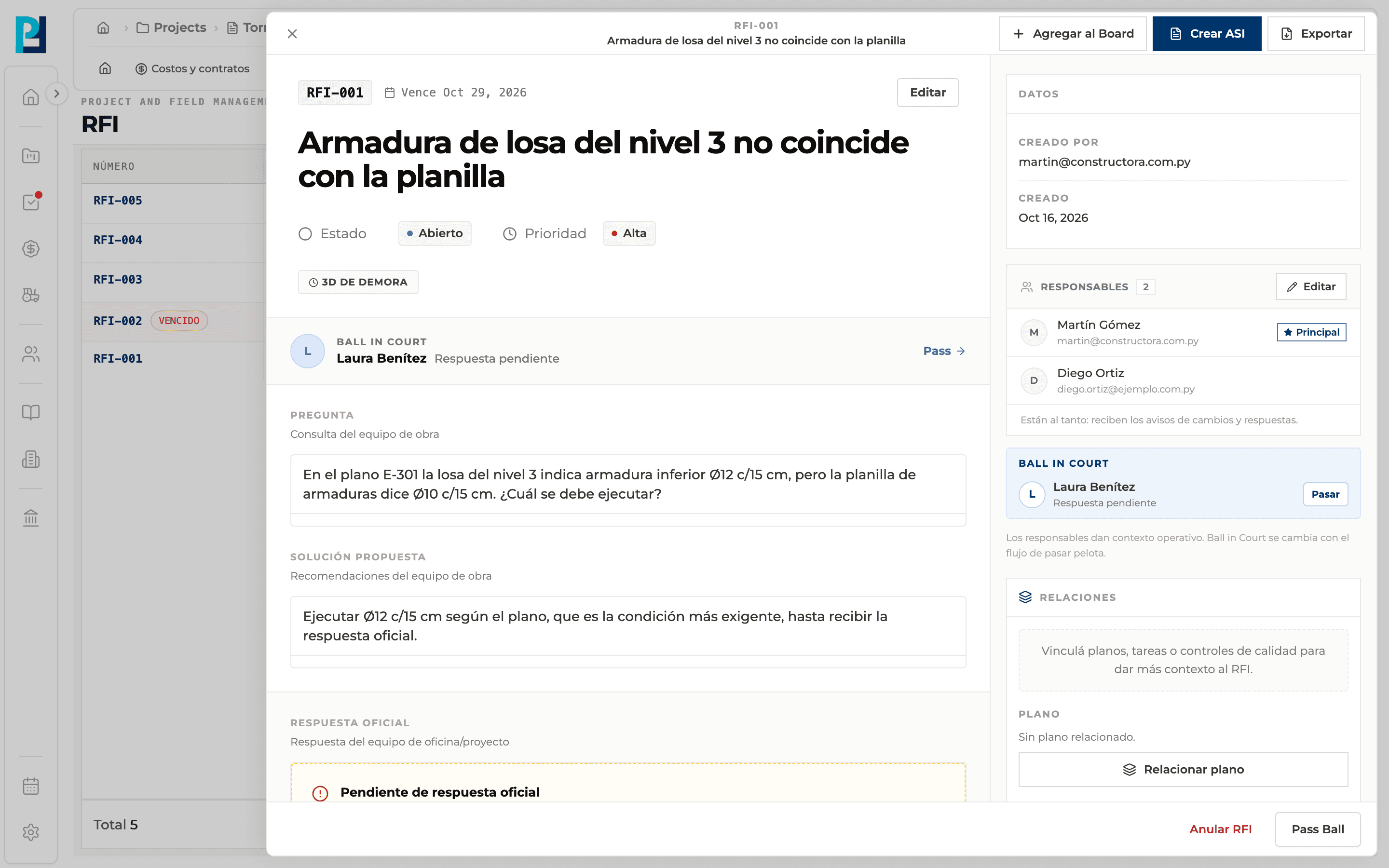Open the settings gear in sidebar

31,832
